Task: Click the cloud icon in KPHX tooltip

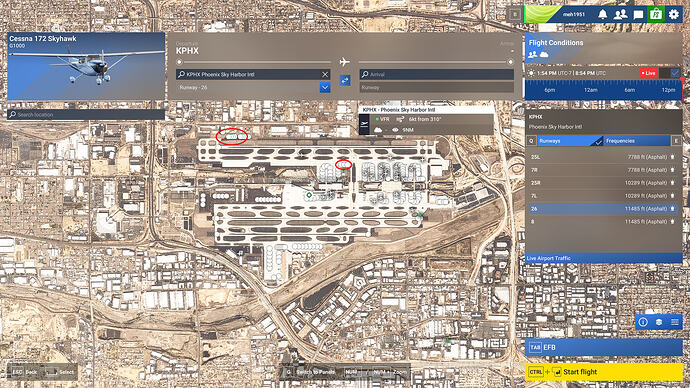Action: [378, 130]
